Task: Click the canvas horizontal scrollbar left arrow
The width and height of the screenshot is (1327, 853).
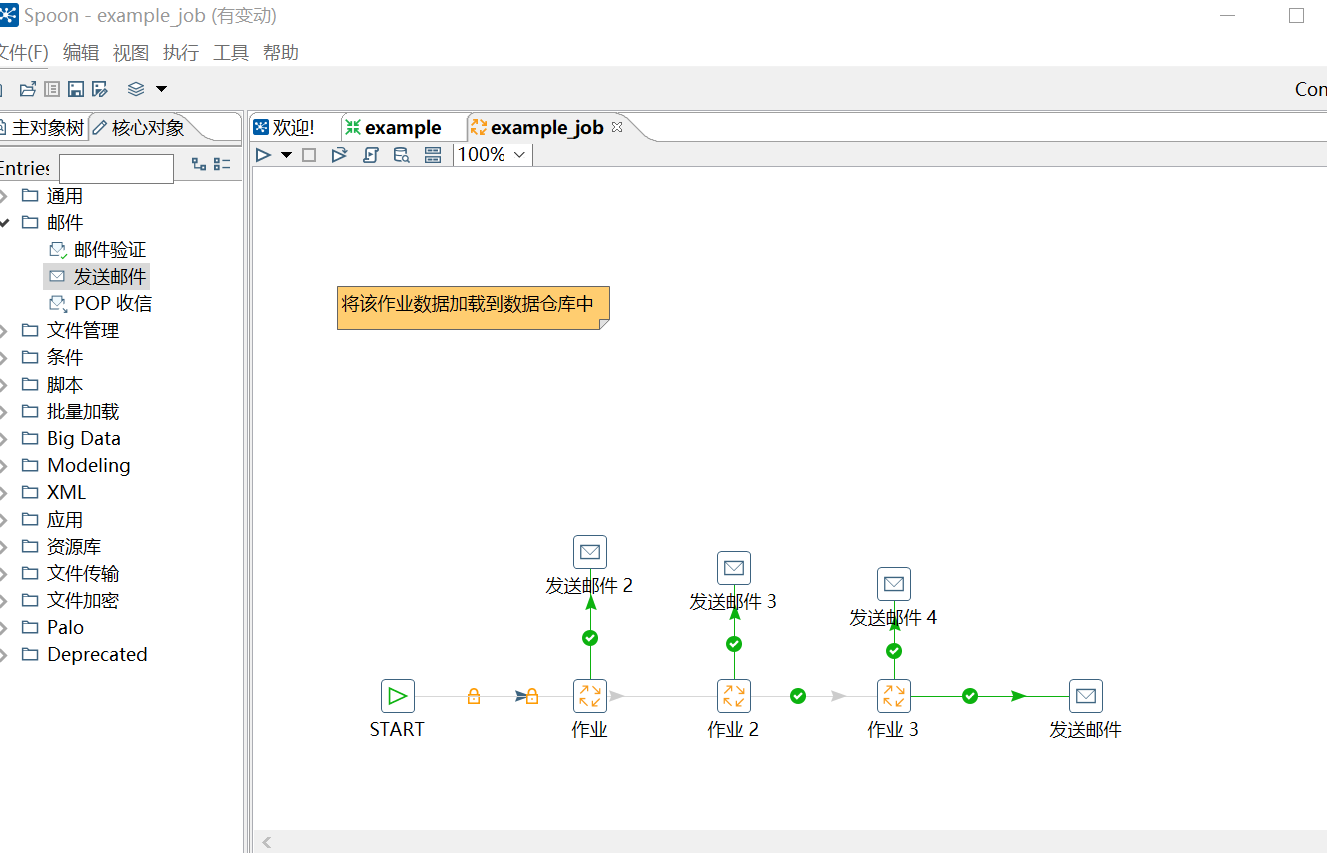Action: (x=267, y=843)
